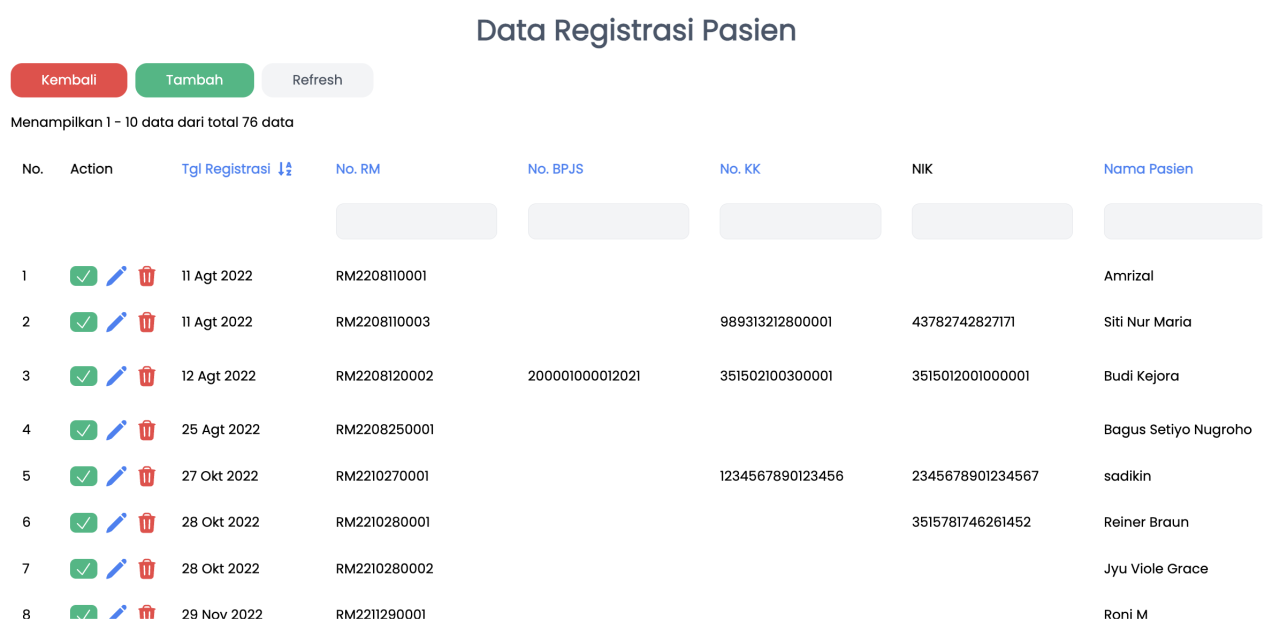This screenshot has width=1280, height=621.
Task: Click the Refresh button
Action: point(318,80)
